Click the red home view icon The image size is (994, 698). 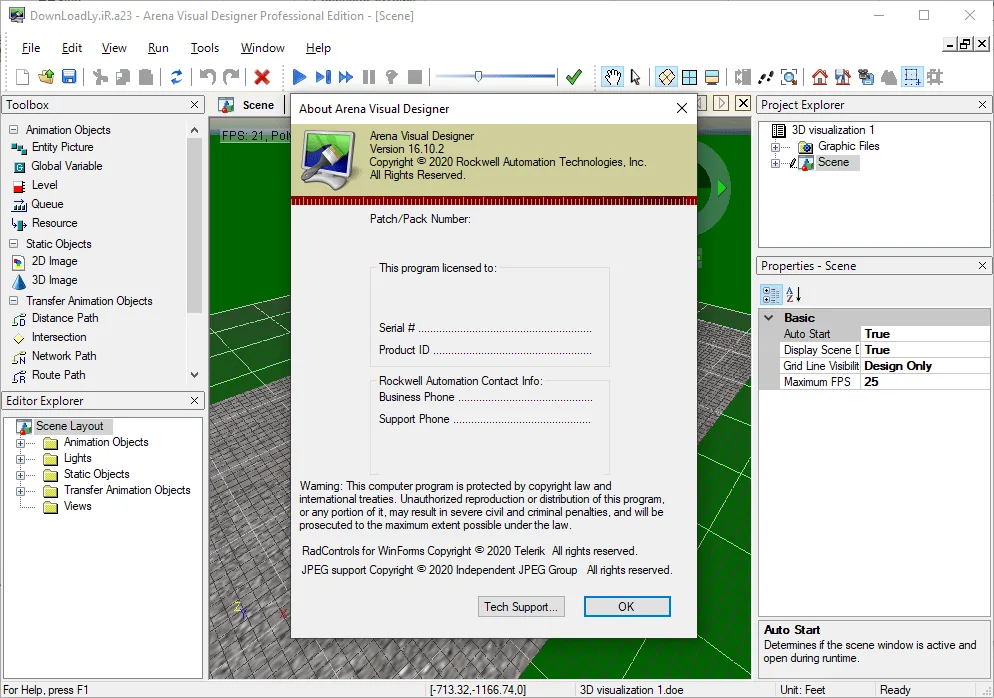click(820, 77)
